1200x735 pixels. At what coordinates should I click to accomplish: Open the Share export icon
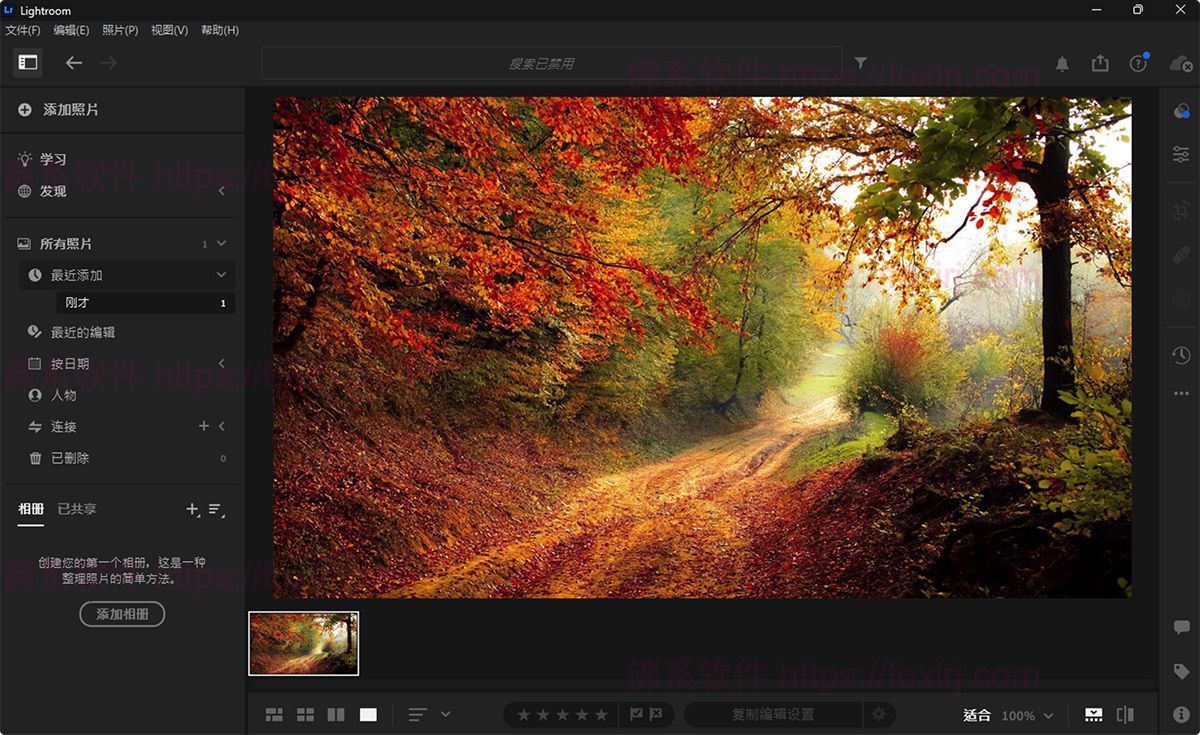point(1100,63)
